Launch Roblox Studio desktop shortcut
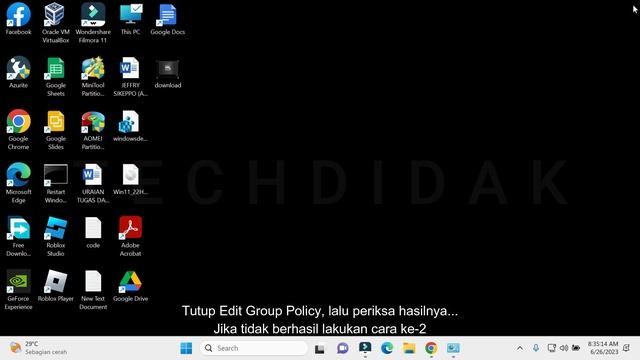 pos(56,237)
